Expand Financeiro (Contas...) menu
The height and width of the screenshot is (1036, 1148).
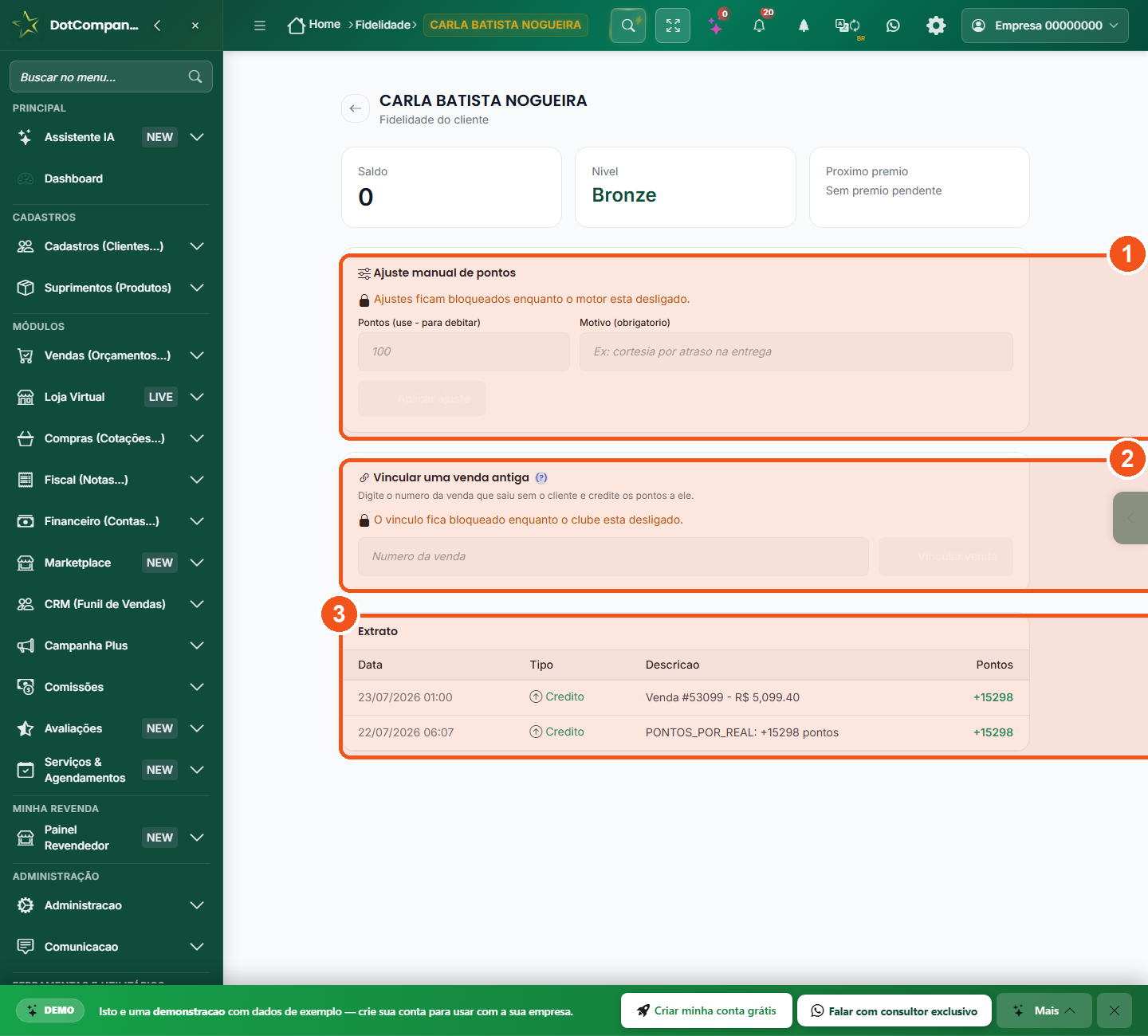click(111, 521)
